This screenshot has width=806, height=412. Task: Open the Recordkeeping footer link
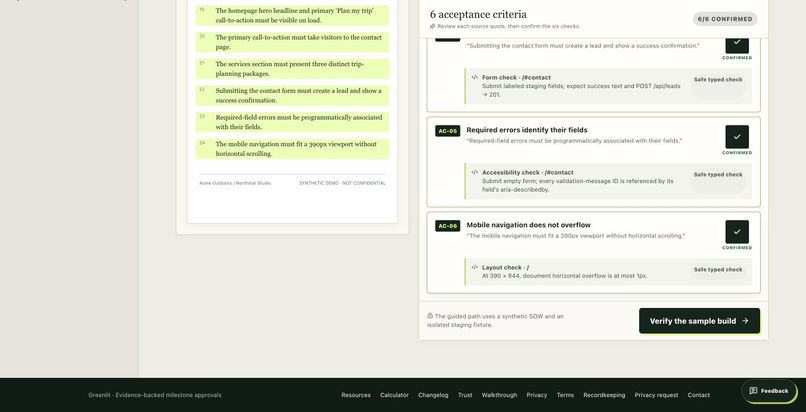point(604,395)
